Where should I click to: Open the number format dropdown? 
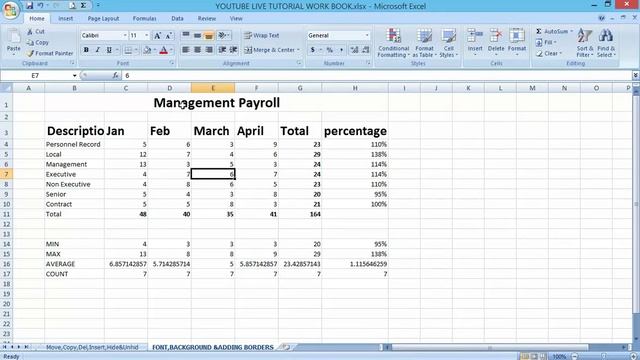[367, 36]
